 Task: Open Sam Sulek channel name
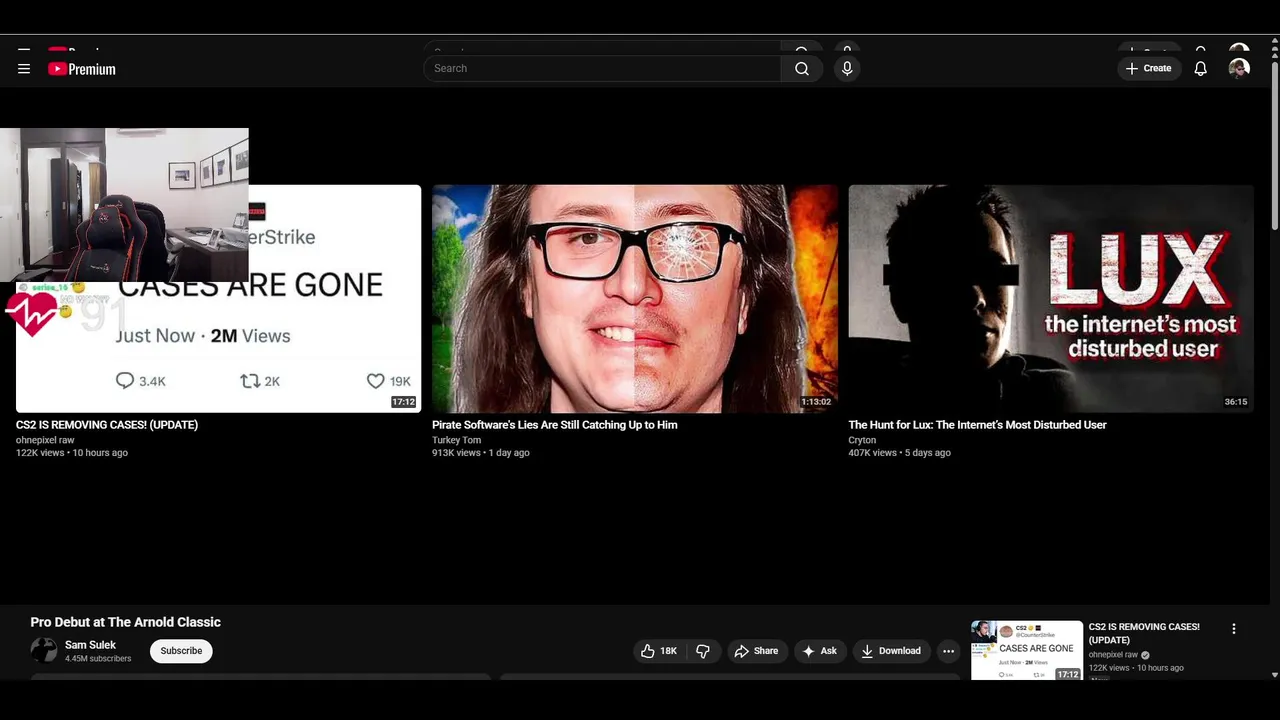point(90,645)
